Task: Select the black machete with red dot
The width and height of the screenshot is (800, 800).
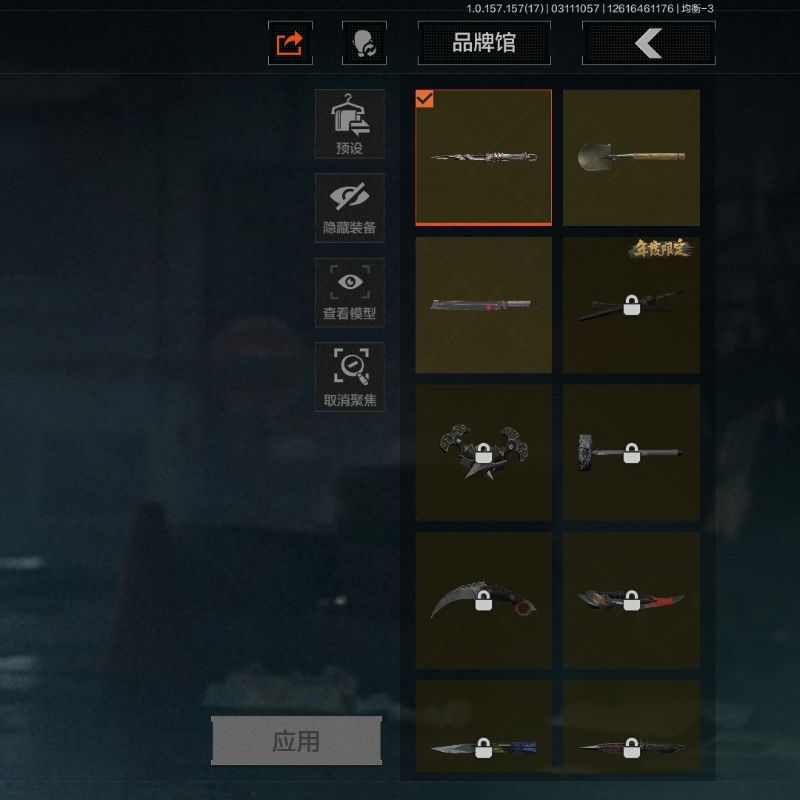Action: tap(484, 305)
